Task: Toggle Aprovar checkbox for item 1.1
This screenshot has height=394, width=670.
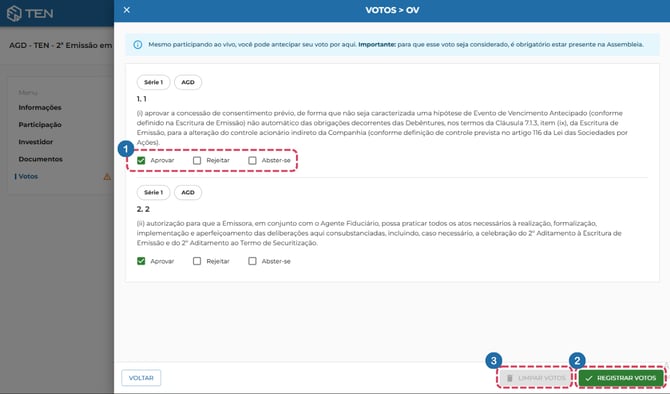Action: (x=141, y=160)
